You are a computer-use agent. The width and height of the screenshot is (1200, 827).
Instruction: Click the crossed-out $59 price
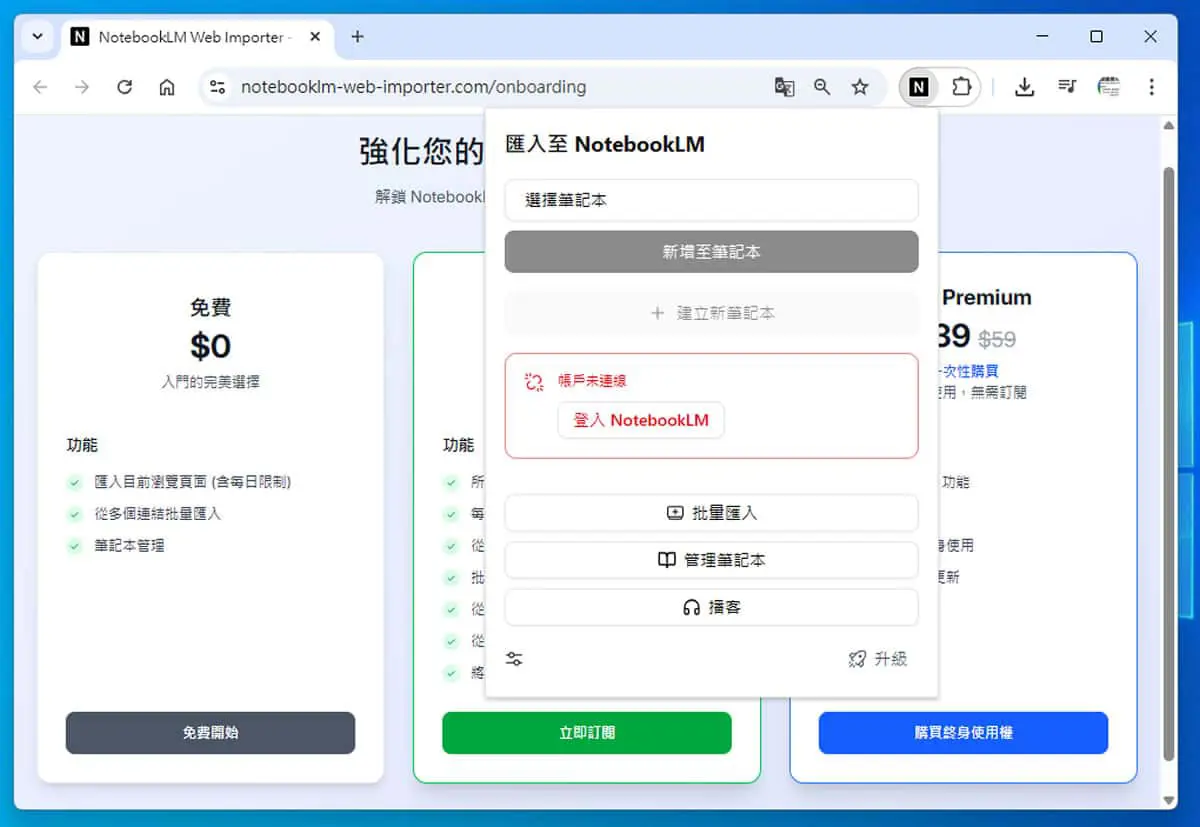point(997,339)
